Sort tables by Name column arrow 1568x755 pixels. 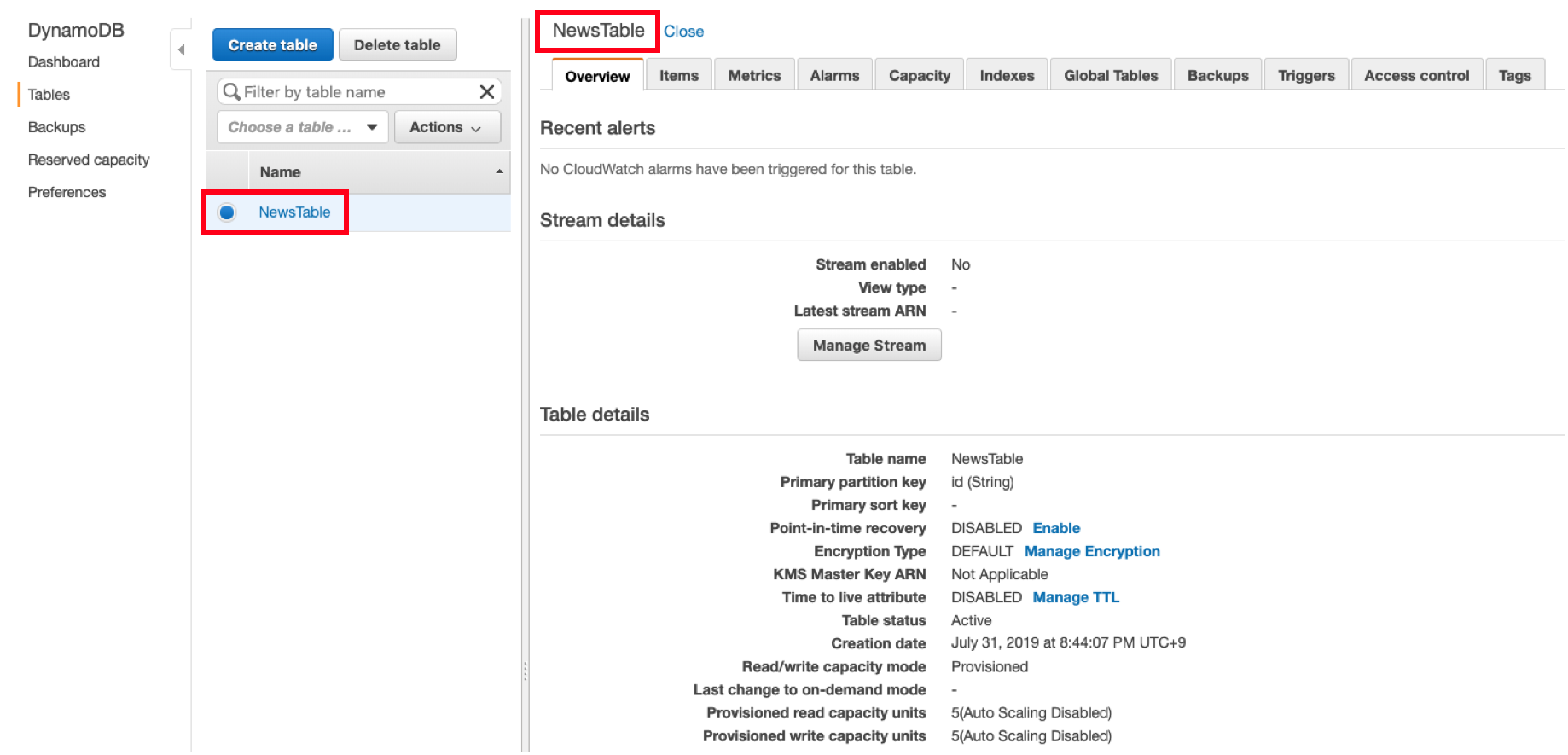pos(500,171)
